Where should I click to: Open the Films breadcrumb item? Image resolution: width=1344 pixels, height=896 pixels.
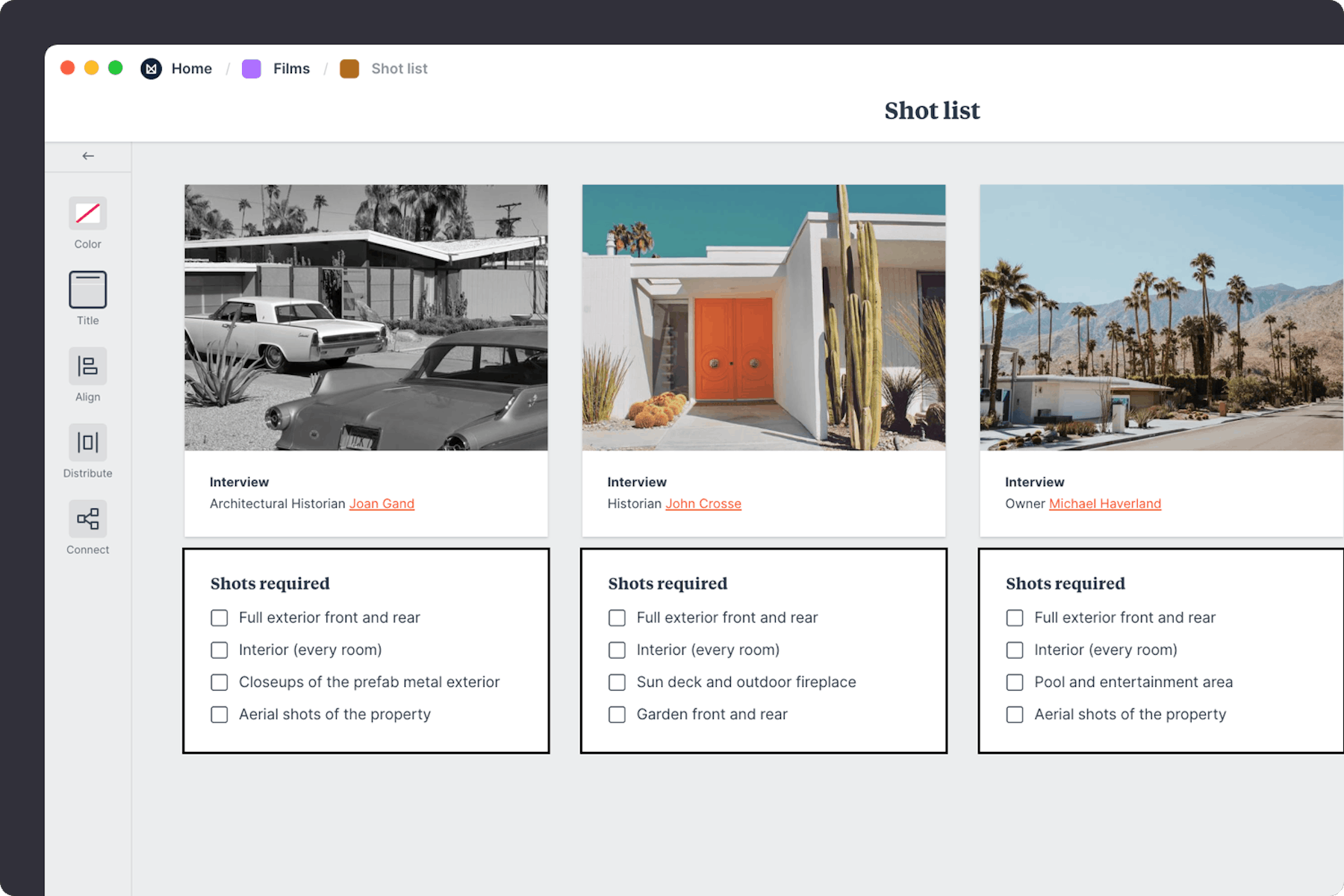[x=291, y=68]
